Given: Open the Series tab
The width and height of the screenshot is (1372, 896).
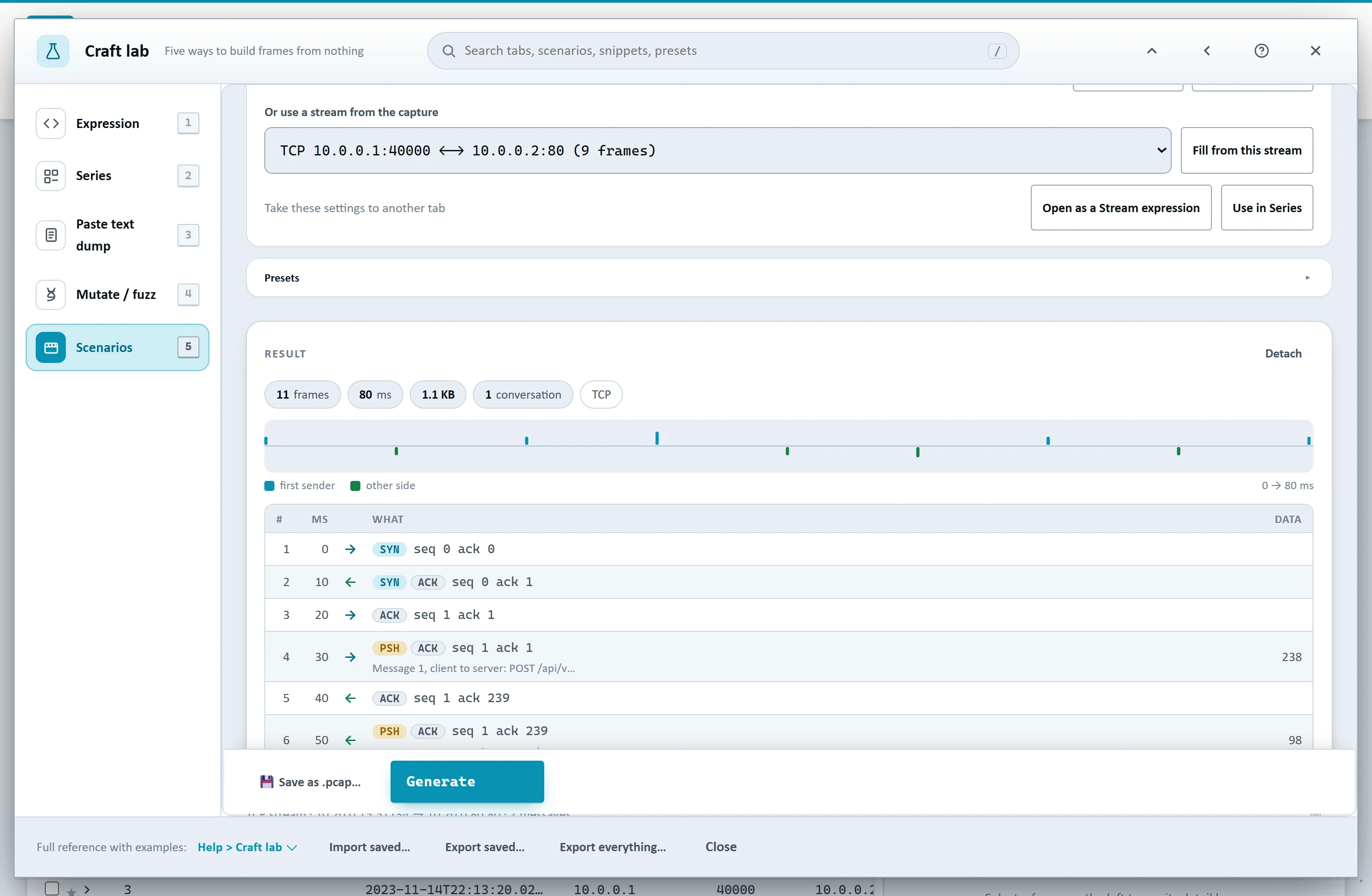Looking at the screenshot, I should [x=118, y=176].
